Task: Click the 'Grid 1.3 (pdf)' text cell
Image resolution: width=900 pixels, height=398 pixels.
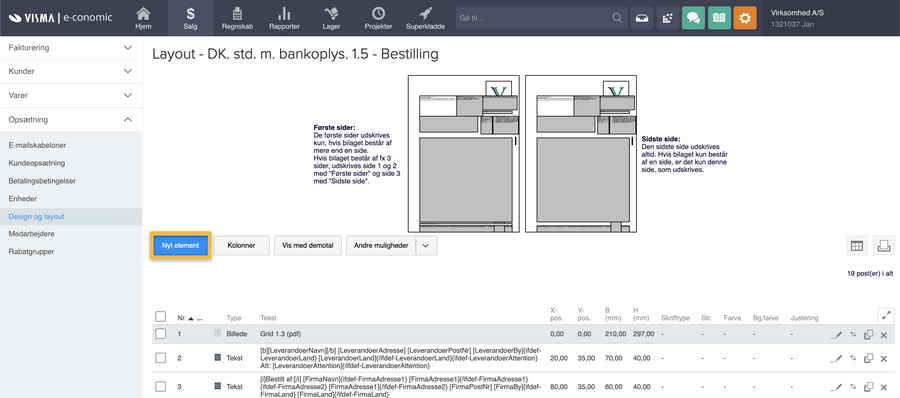Action: 280,334
